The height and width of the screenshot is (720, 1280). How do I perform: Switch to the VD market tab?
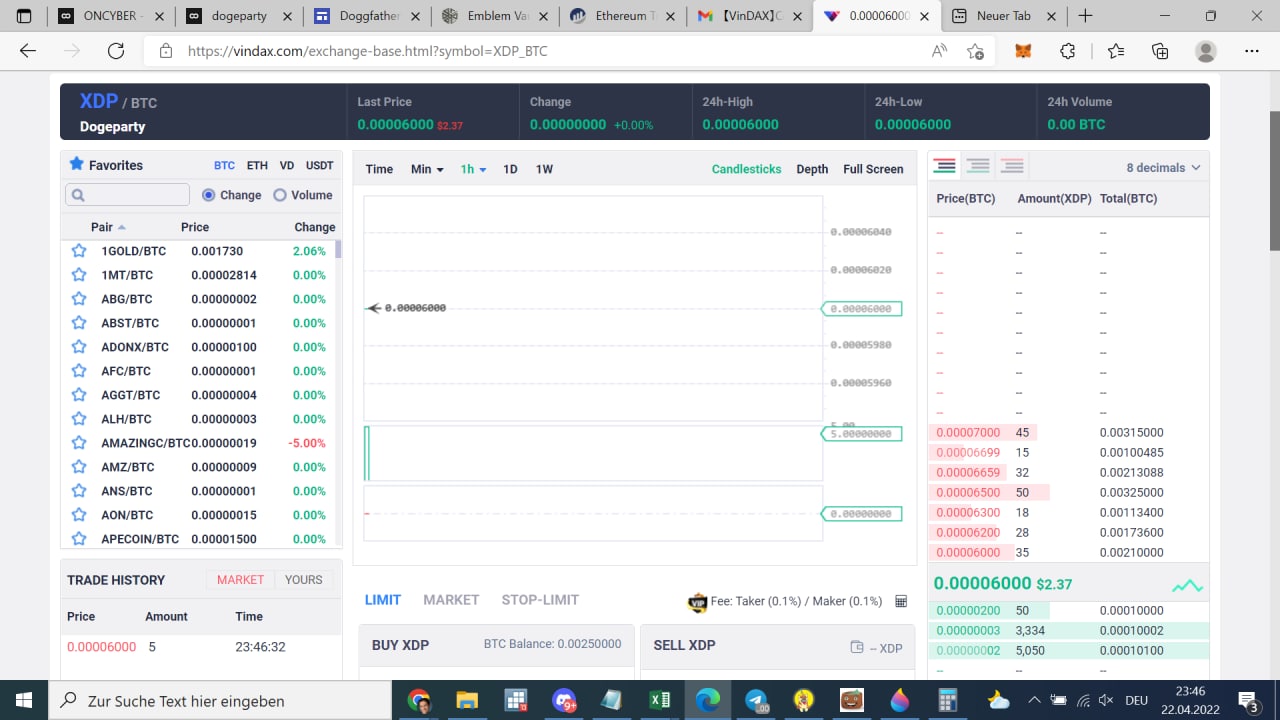point(287,165)
